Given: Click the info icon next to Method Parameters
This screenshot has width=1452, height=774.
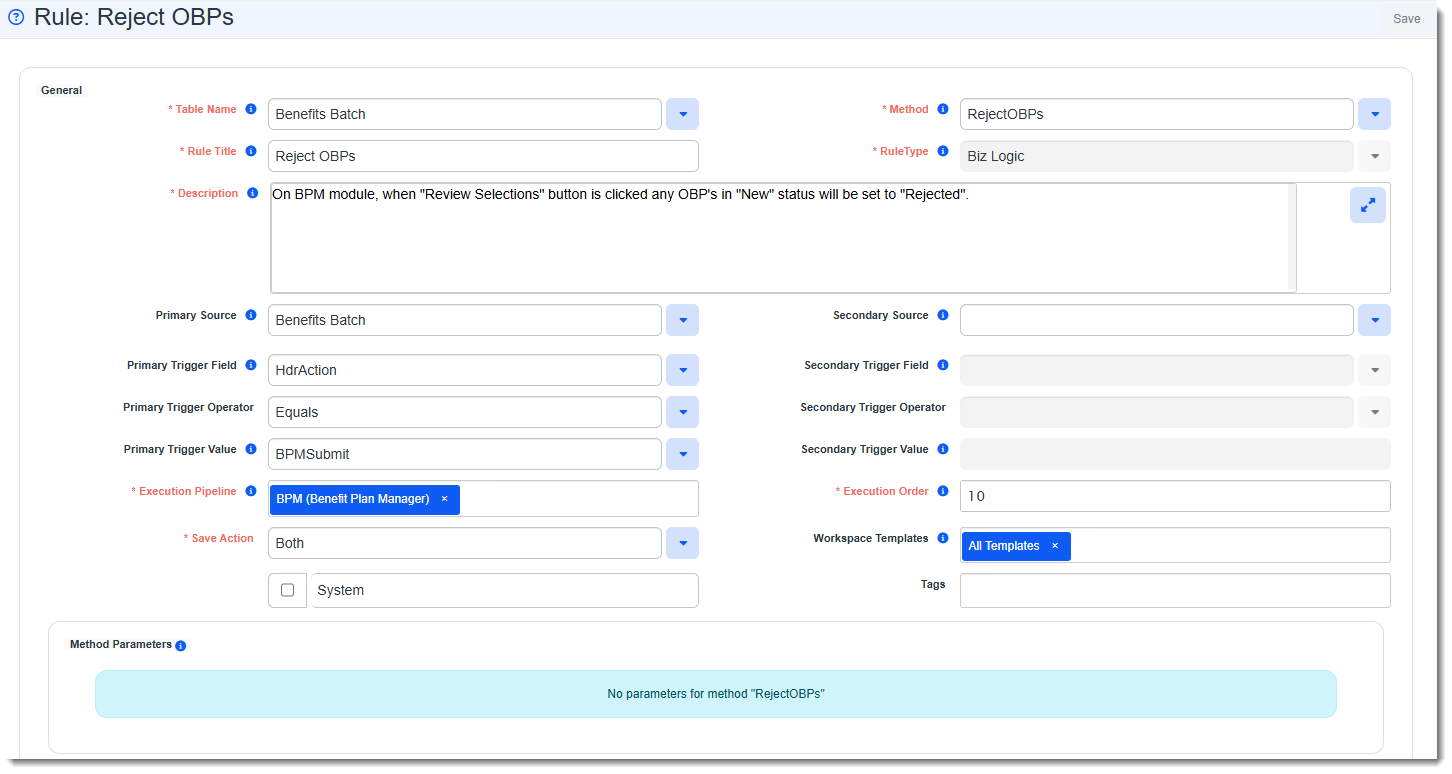Looking at the screenshot, I should 181,646.
